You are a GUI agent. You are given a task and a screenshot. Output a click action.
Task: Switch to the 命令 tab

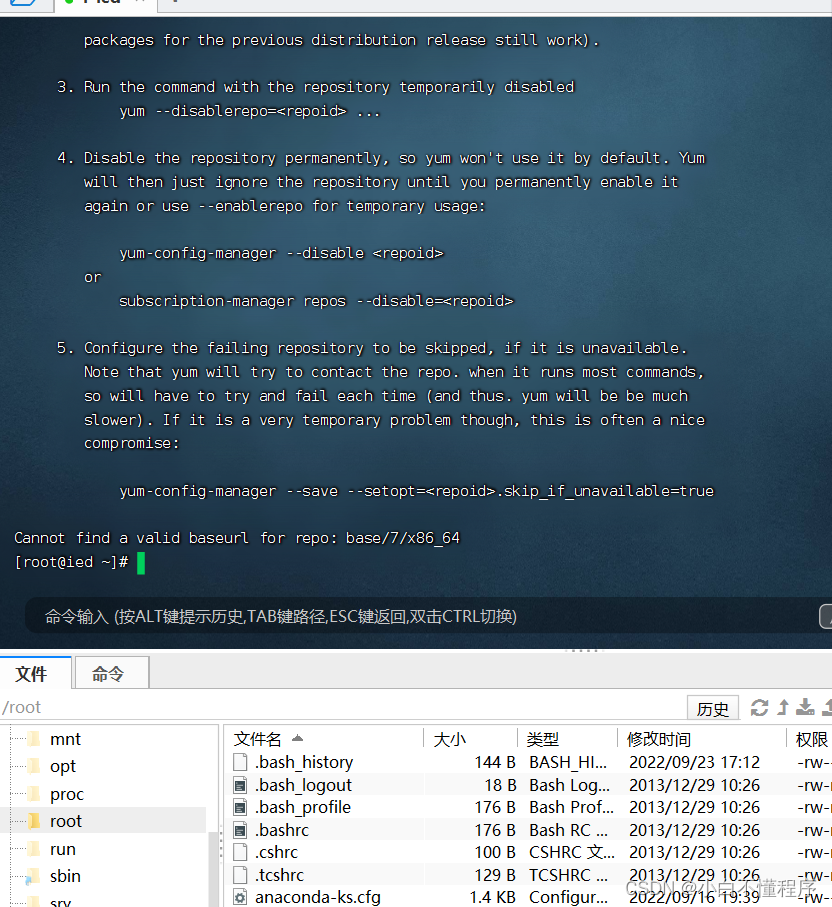click(x=110, y=672)
